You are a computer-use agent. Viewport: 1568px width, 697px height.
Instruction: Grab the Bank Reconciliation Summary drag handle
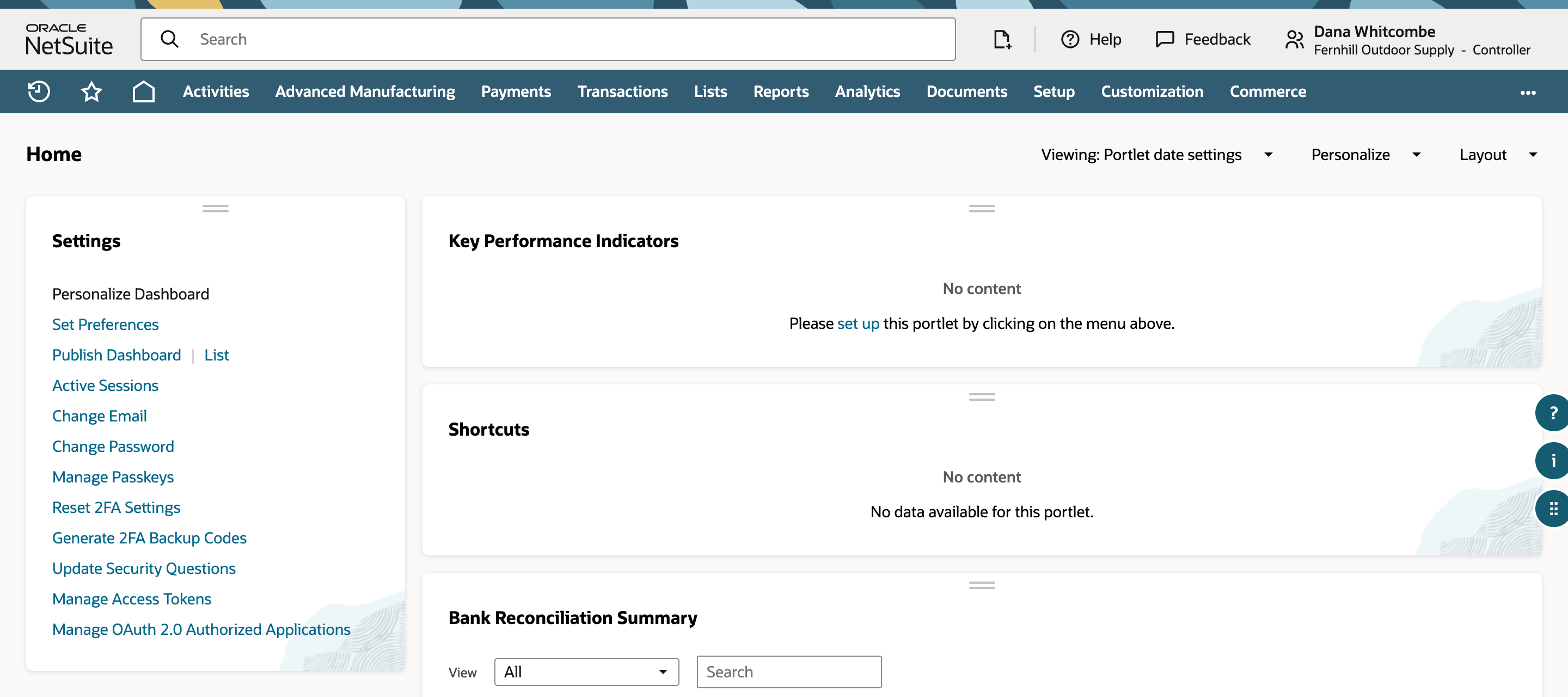click(982, 585)
